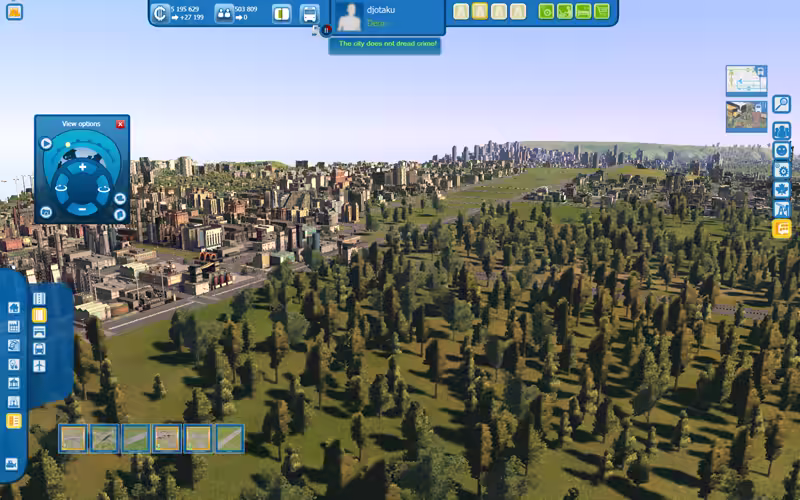The height and width of the screenshot is (500, 800).
Task: Select the top road type submenu icon
Action: [x=39, y=298]
